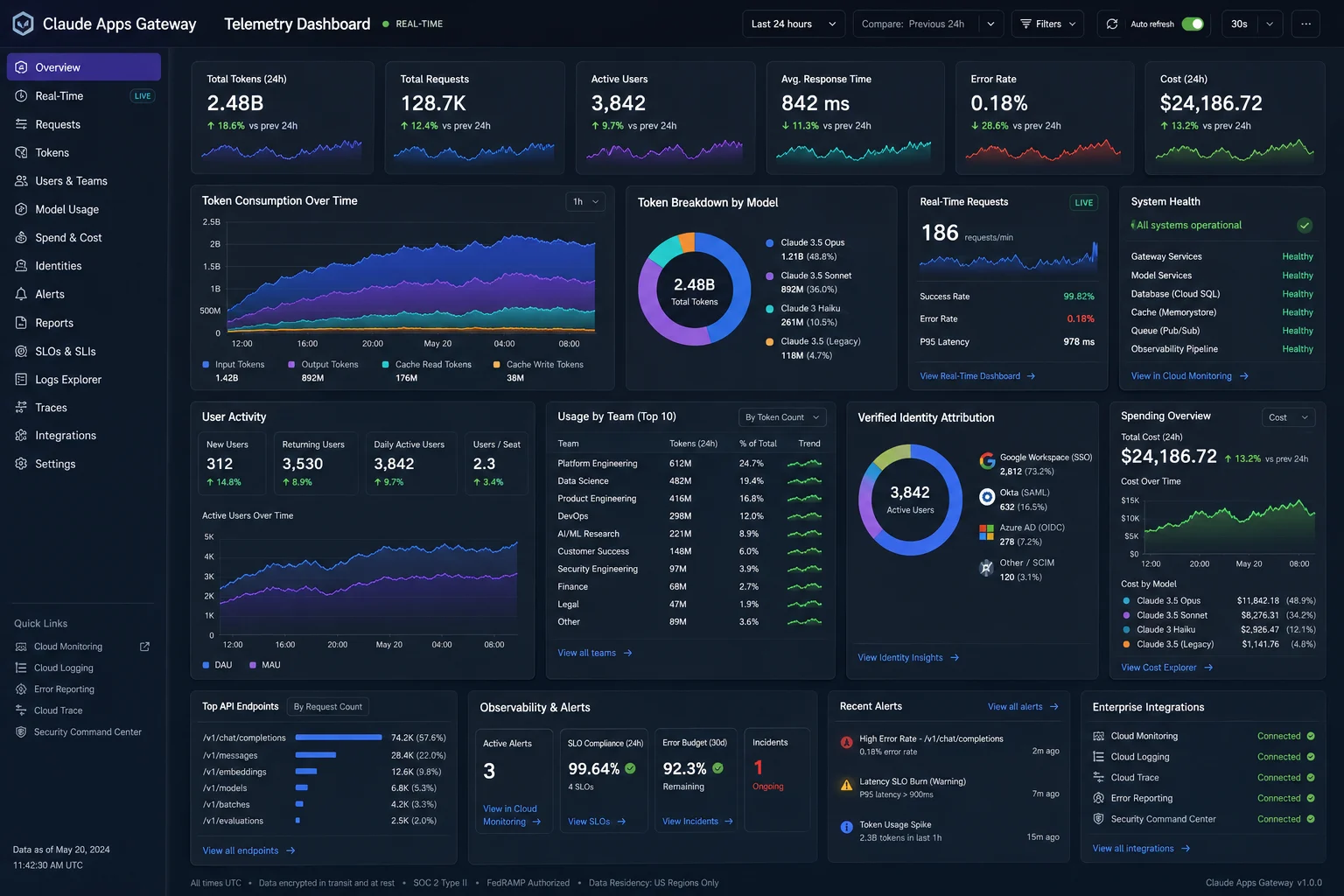Select Model Usage in the sidebar
Image resolution: width=1344 pixels, height=896 pixels.
click(x=84, y=209)
